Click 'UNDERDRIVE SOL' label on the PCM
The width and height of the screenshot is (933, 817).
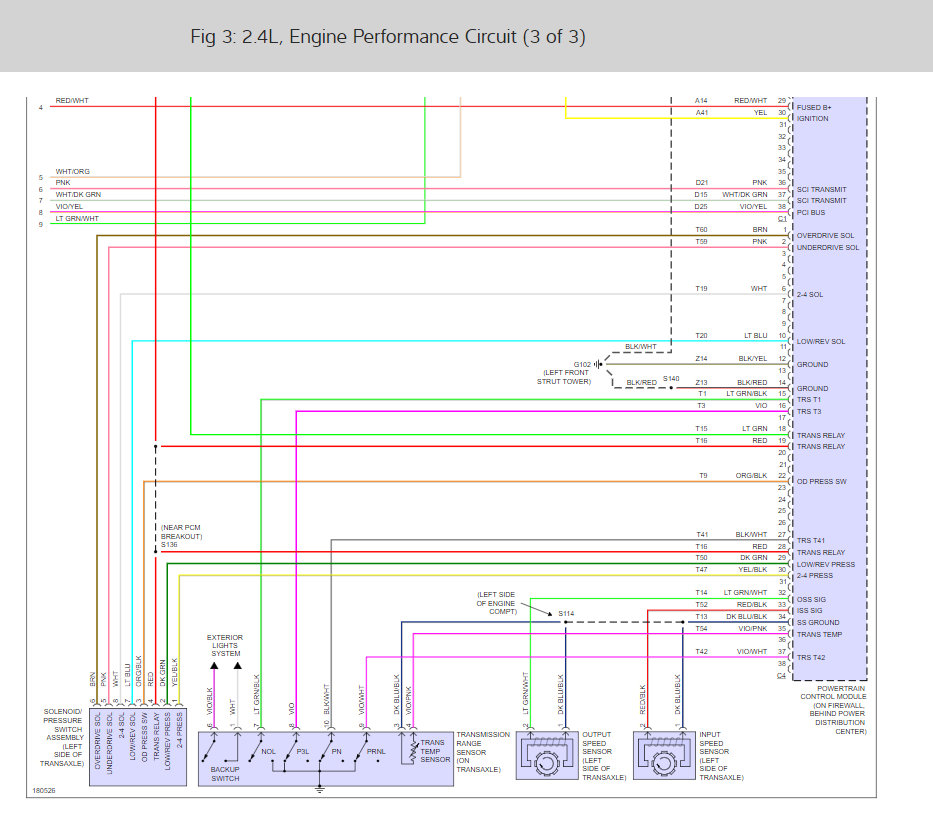pos(828,248)
